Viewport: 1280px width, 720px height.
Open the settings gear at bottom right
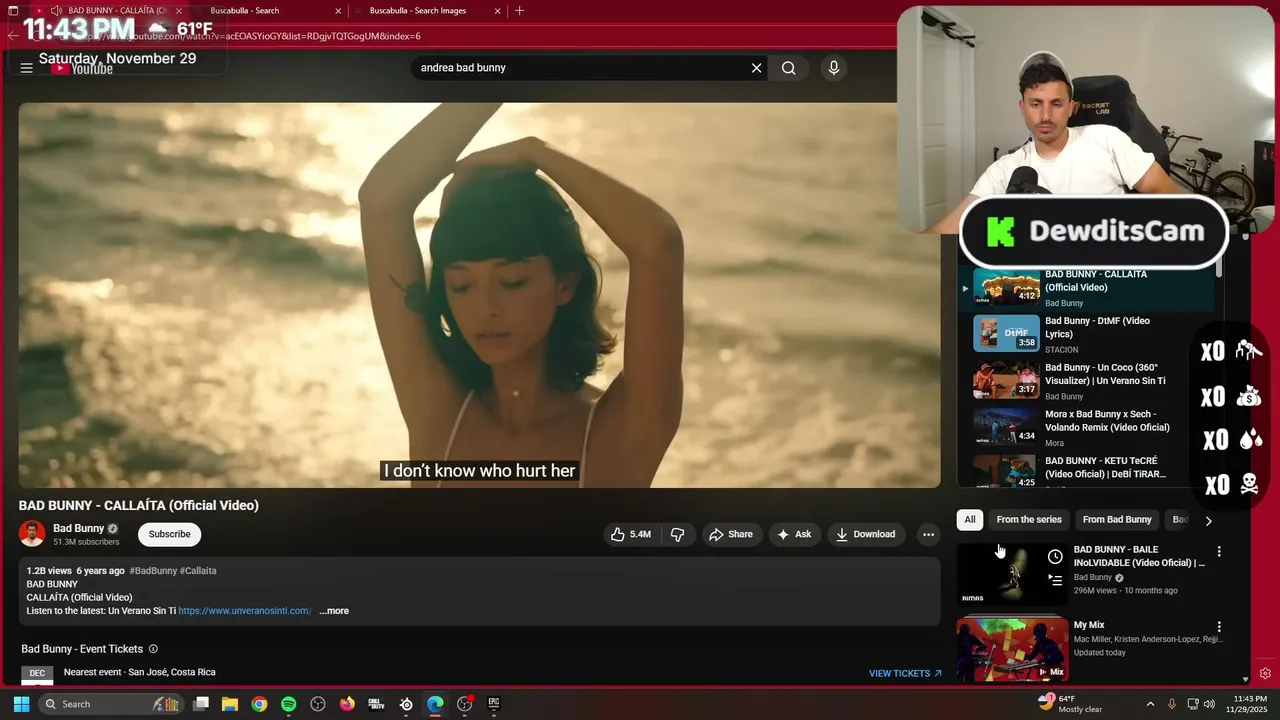pos(1265,673)
